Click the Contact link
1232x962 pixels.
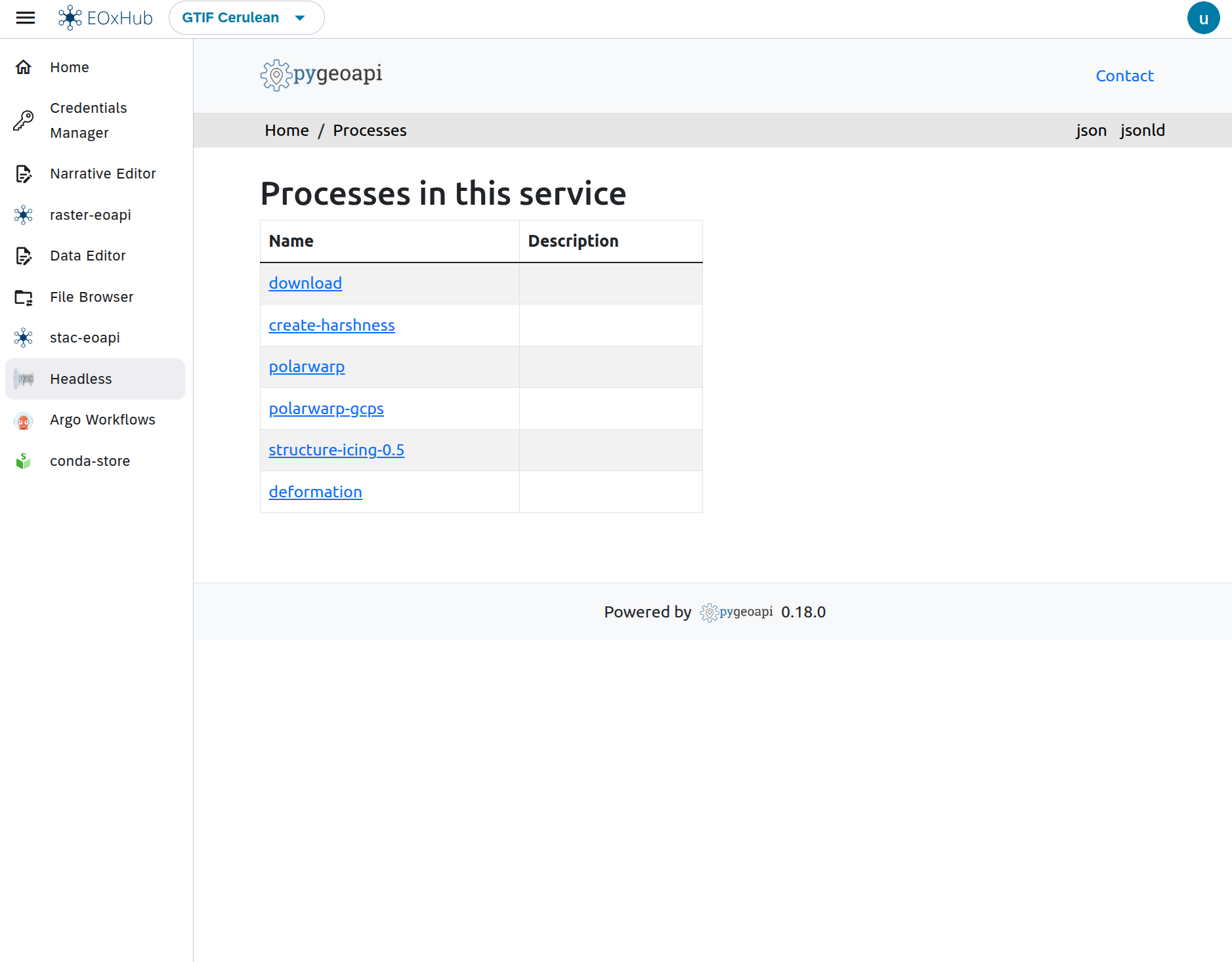tap(1124, 76)
